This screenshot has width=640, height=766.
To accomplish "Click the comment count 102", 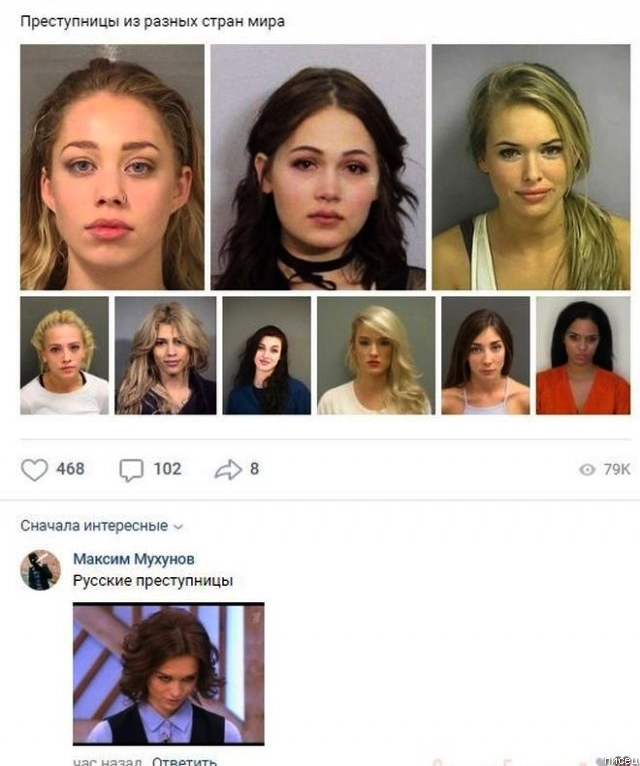I will [168, 469].
